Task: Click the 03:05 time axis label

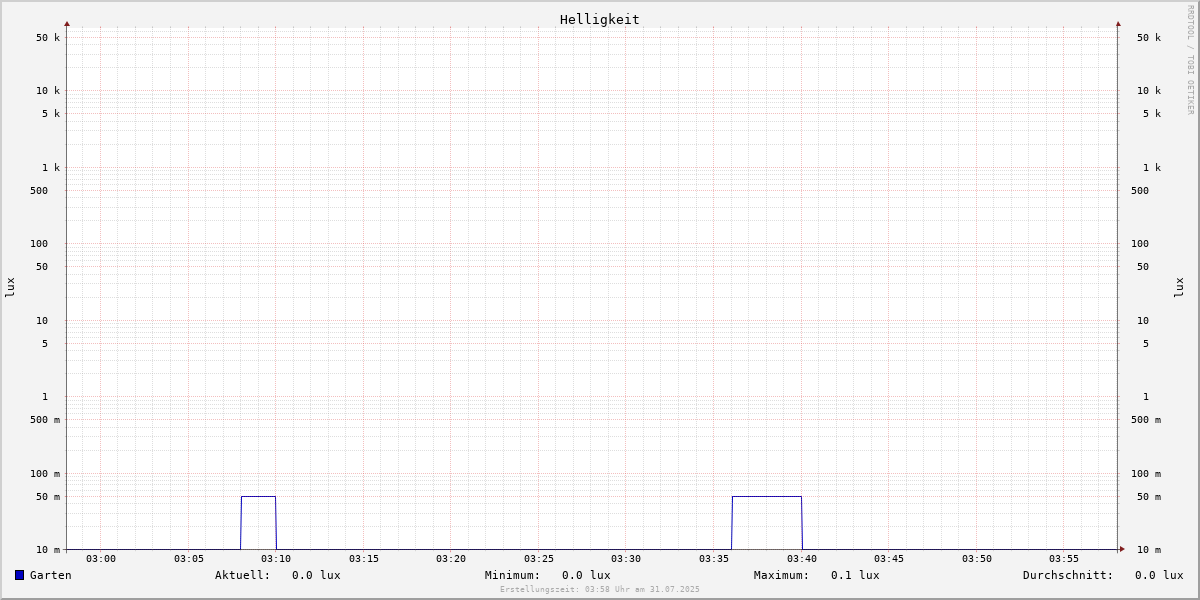Action: click(x=189, y=559)
